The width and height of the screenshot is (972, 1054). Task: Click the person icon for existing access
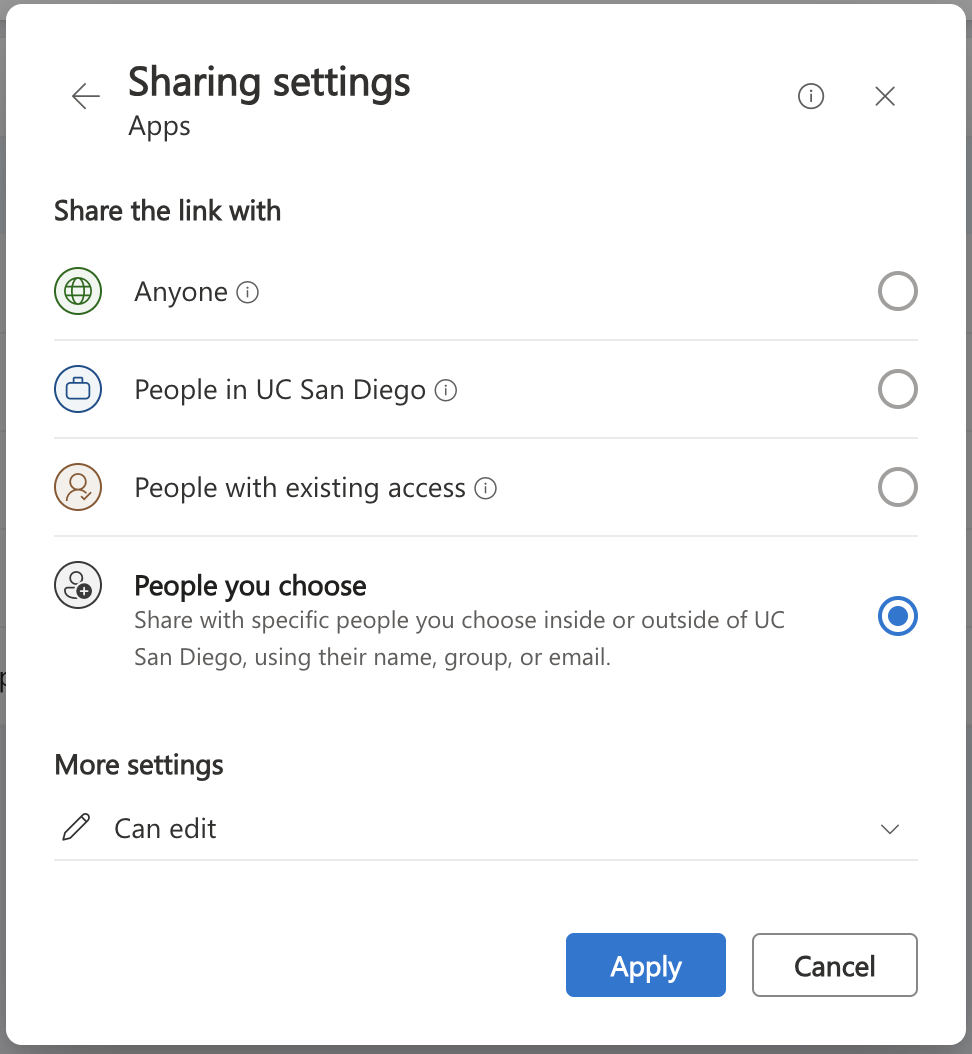77,487
